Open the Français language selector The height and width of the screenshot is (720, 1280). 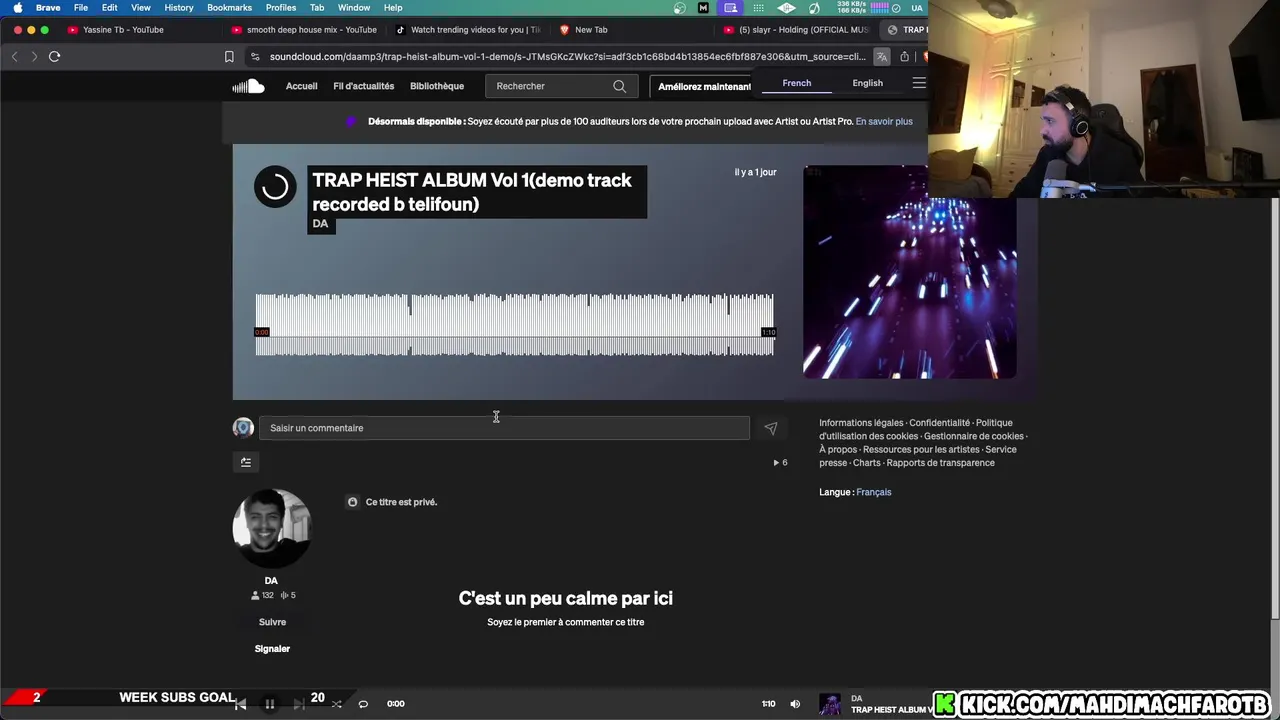coord(873,492)
